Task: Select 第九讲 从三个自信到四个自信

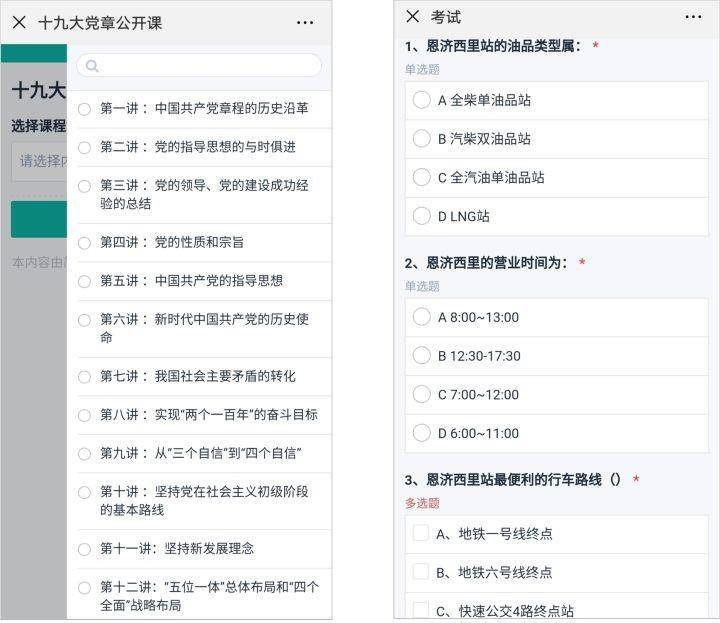Action: click(x=85, y=454)
